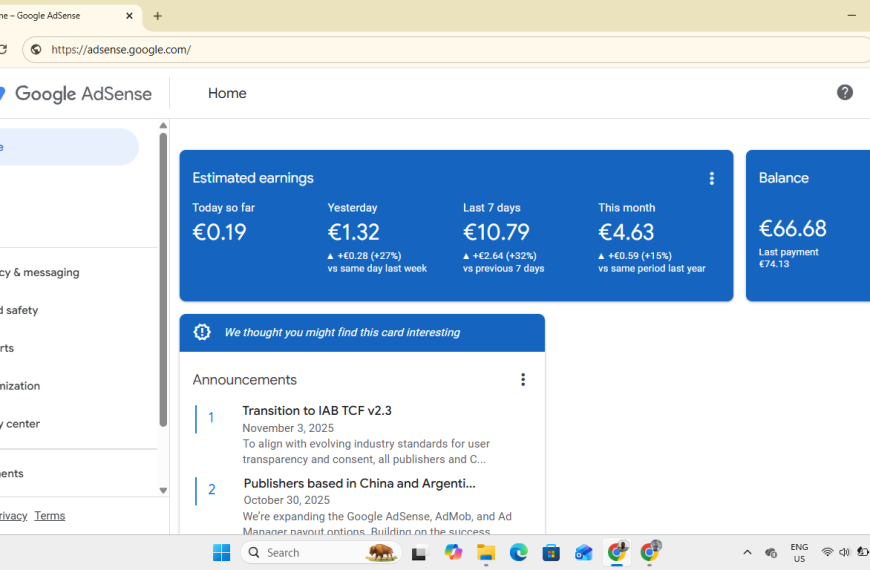Click the November 3, 2025 announcement date
The image size is (870, 570).
tap(288, 428)
